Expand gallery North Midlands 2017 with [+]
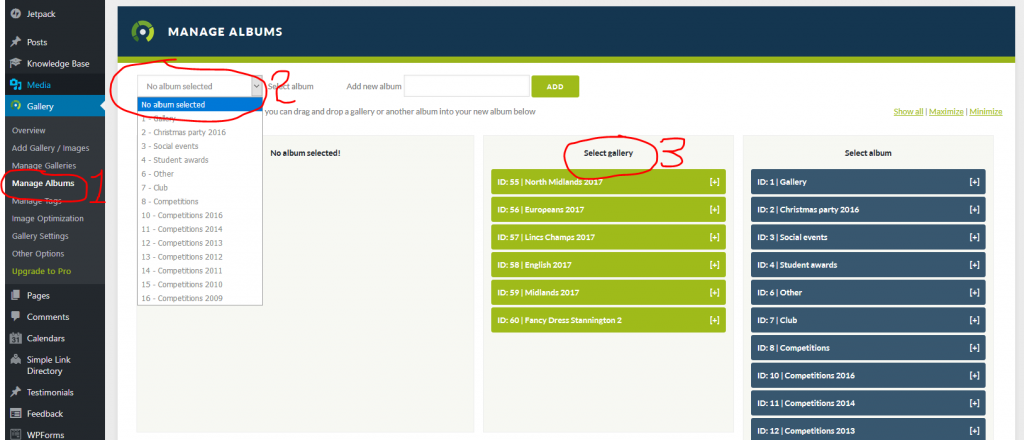This screenshot has height=440, width=1024. pos(714,182)
